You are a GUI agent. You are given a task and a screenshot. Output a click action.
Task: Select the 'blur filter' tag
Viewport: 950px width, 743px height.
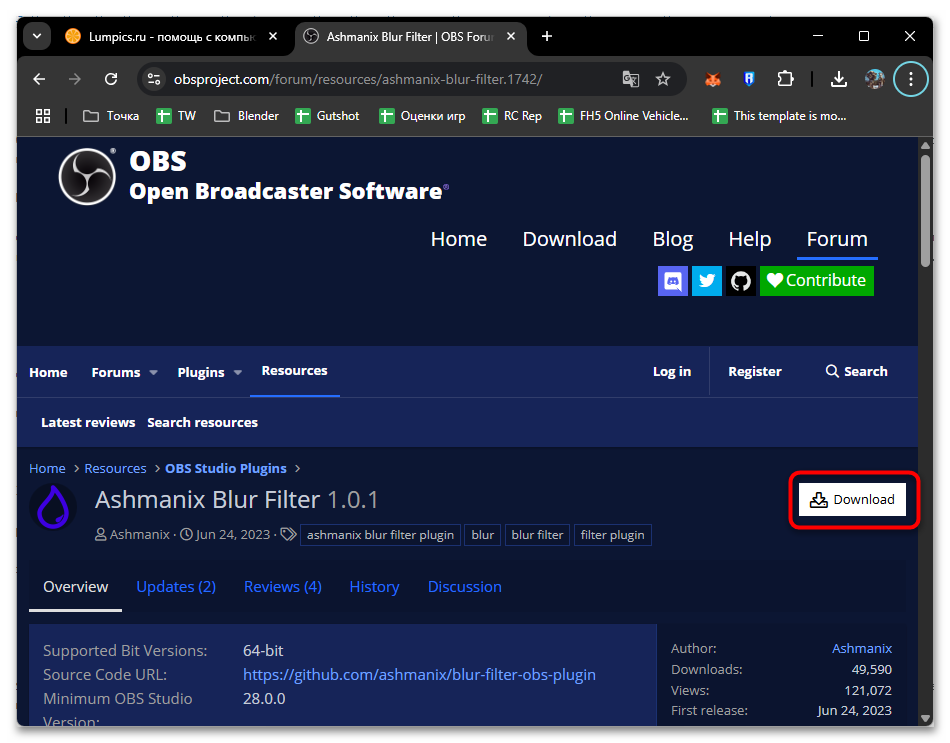[x=537, y=535]
